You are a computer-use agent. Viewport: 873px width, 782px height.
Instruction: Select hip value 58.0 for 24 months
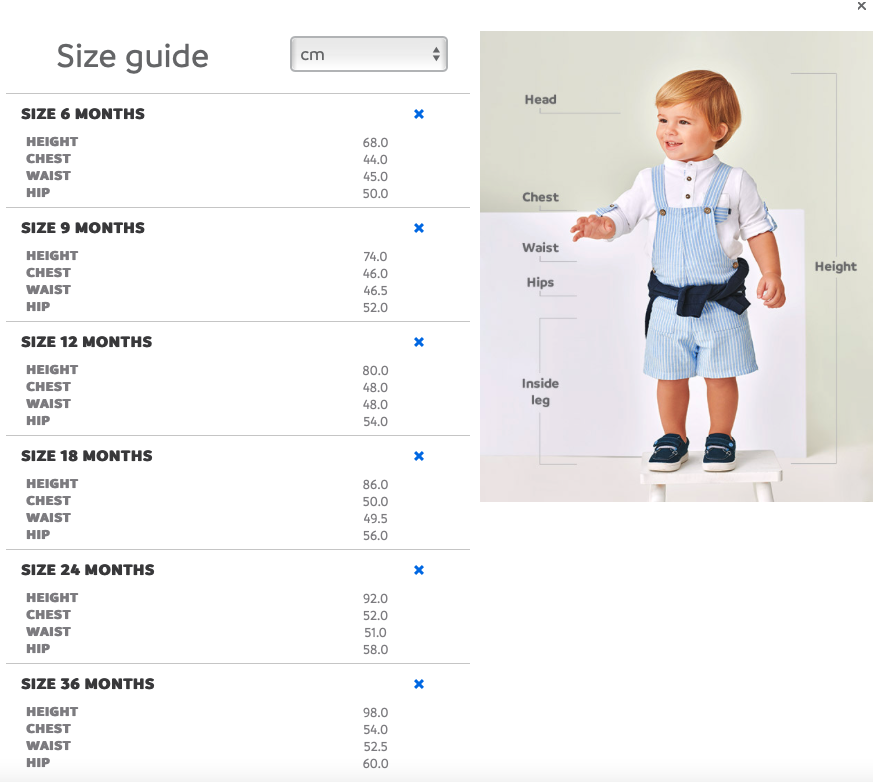[x=375, y=650]
